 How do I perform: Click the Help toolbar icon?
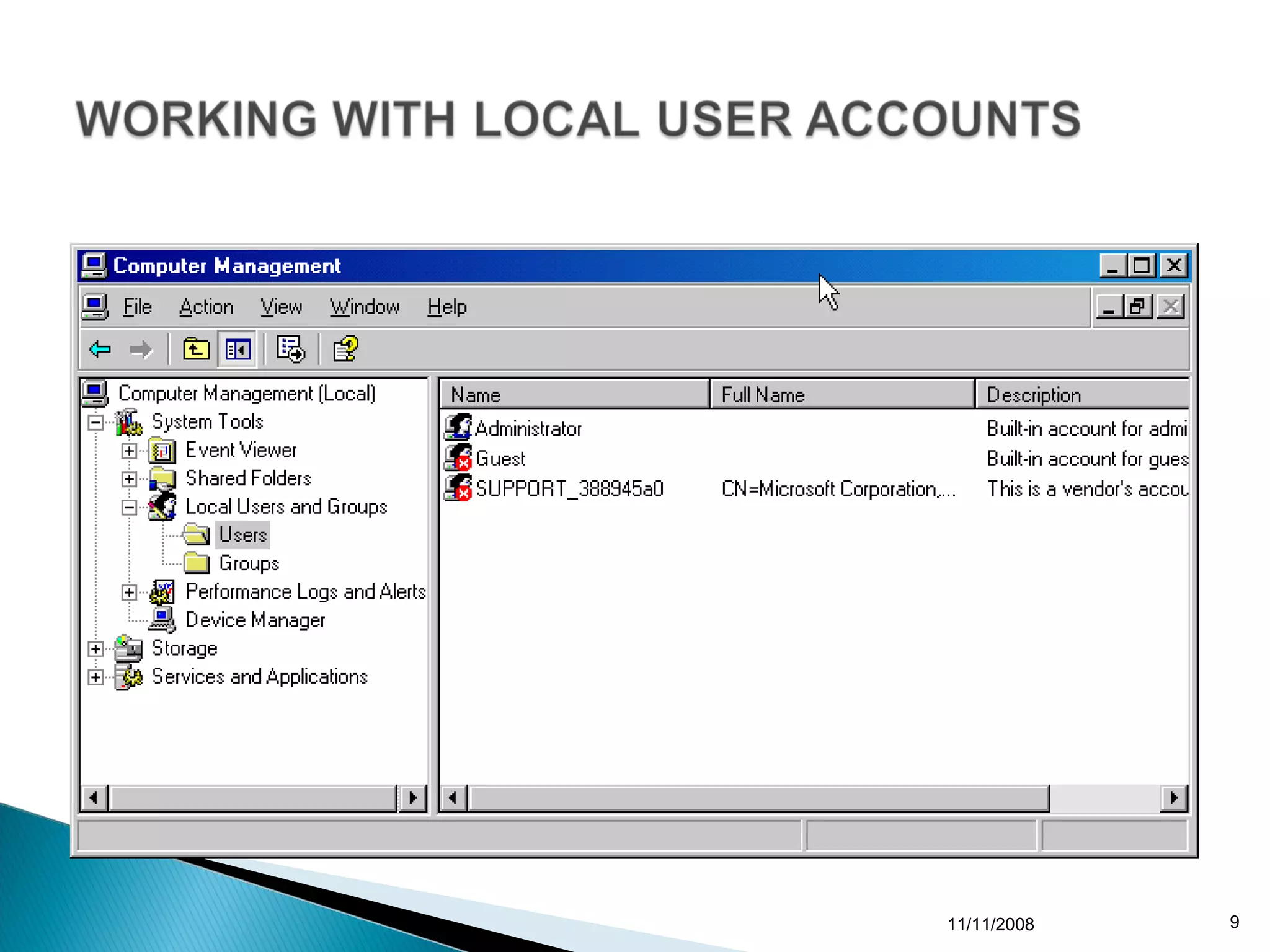(345, 350)
